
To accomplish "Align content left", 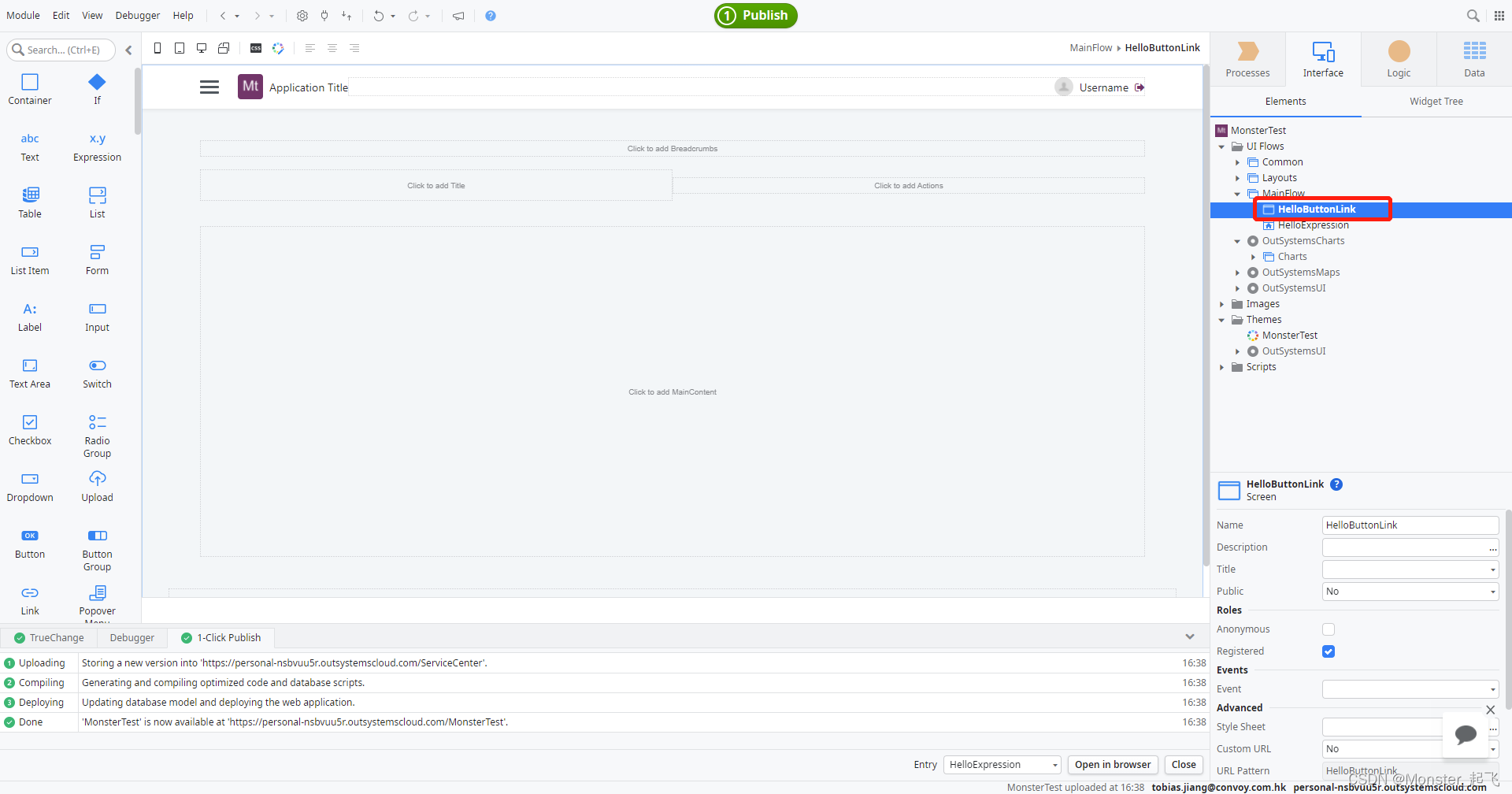I will tap(310, 48).
